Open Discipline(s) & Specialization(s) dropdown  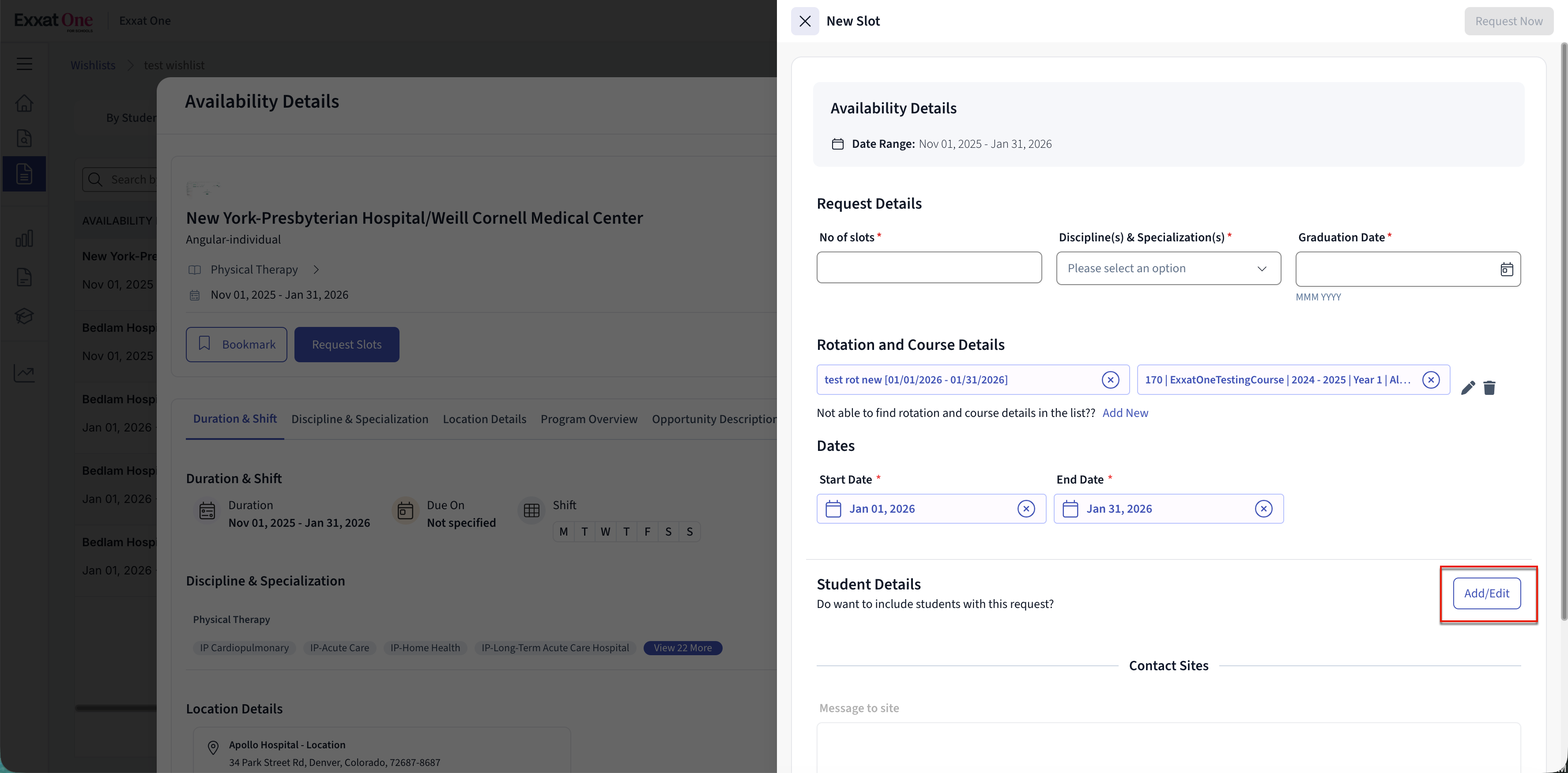click(x=1168, y=268)
